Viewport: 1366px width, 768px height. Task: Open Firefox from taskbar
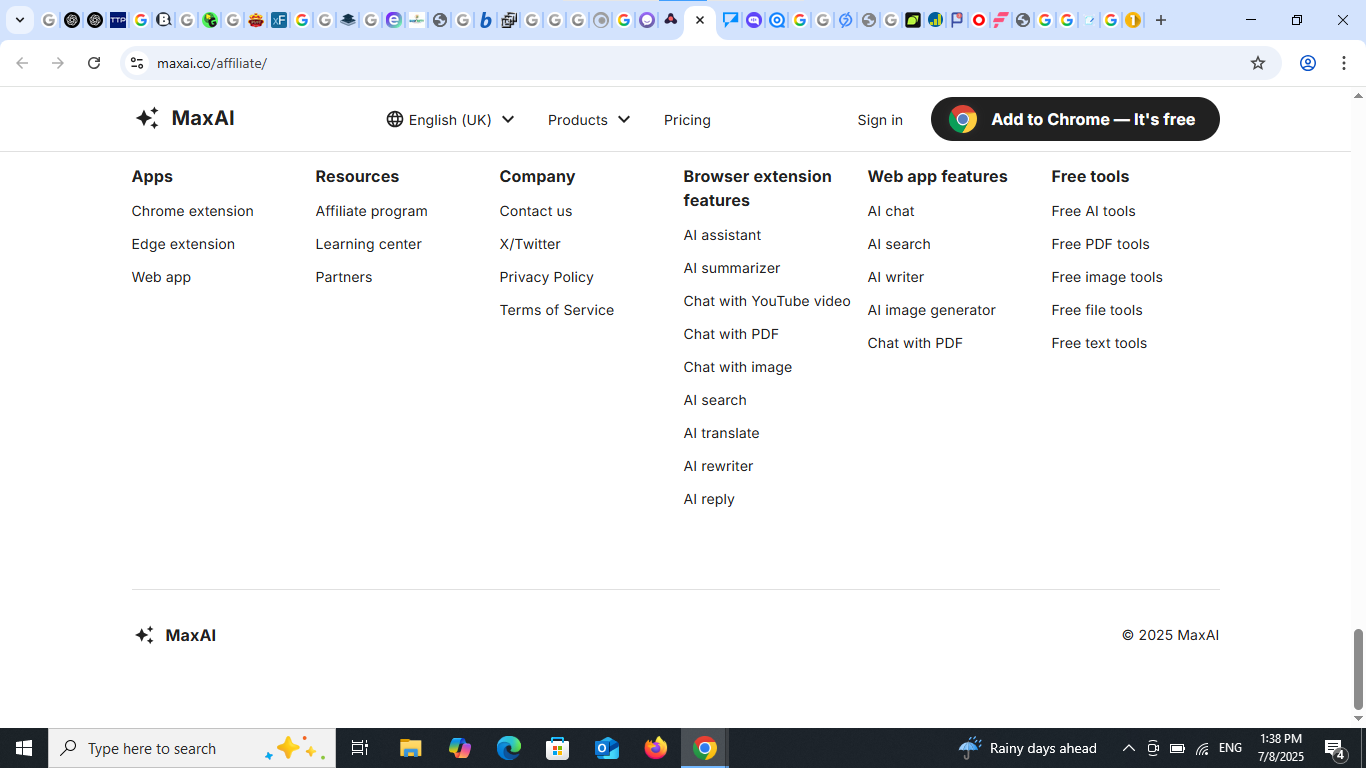[x=656, y=748]
